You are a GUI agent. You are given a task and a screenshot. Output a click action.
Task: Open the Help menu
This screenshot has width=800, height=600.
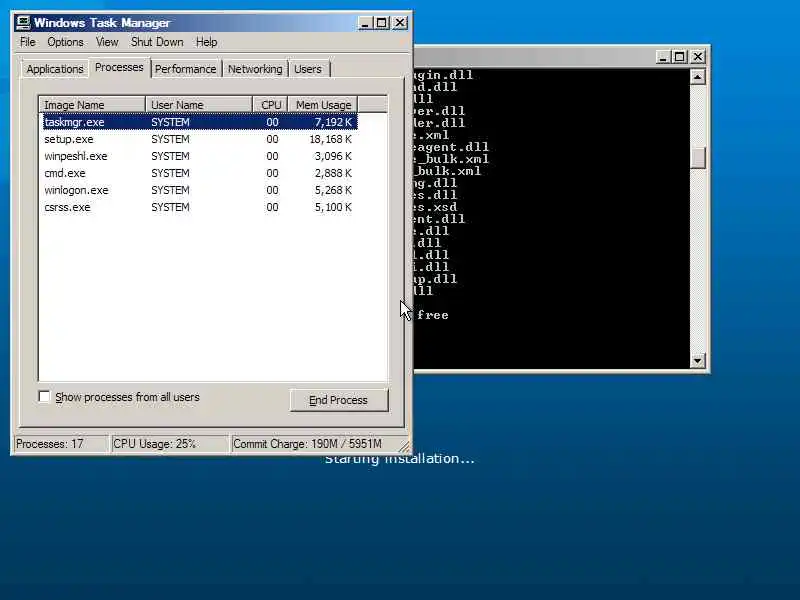coord(207,42)
